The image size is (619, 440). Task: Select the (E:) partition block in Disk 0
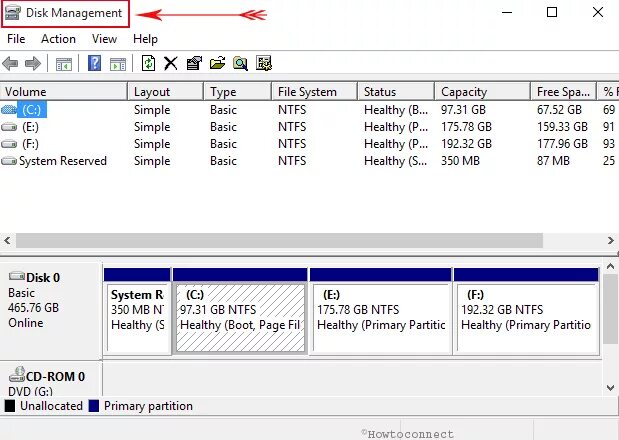381,311
